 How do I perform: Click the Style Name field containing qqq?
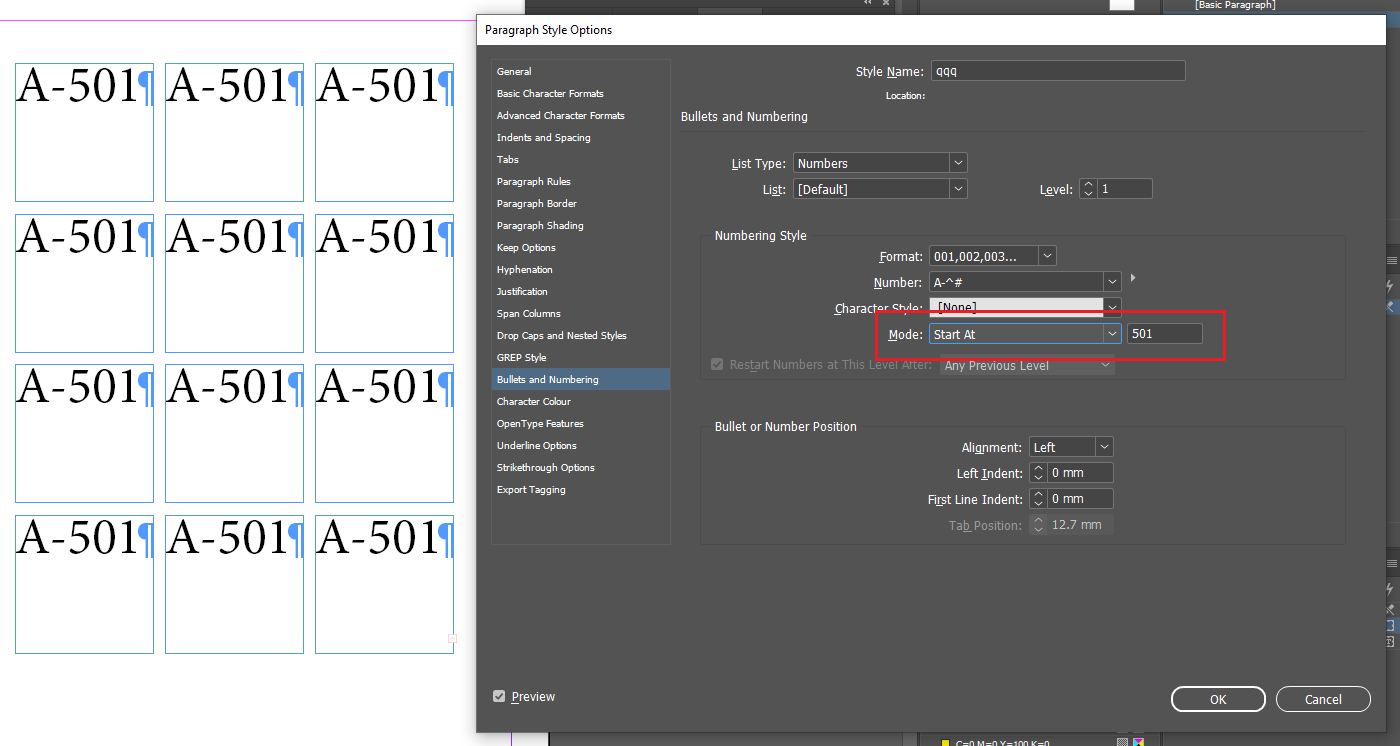click(x=1057, y=70)
